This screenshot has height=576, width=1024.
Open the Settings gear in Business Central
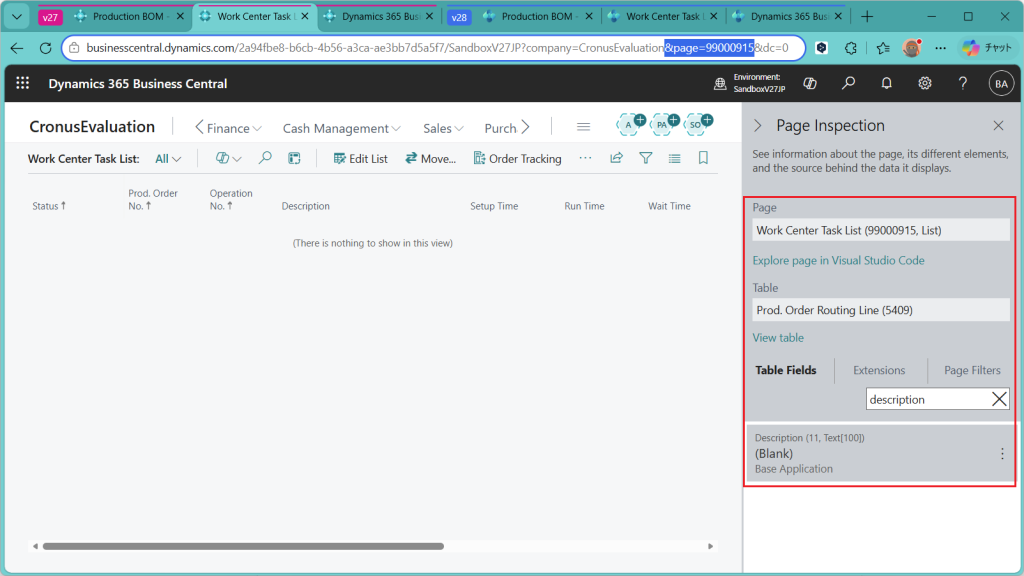coord(925,84)
